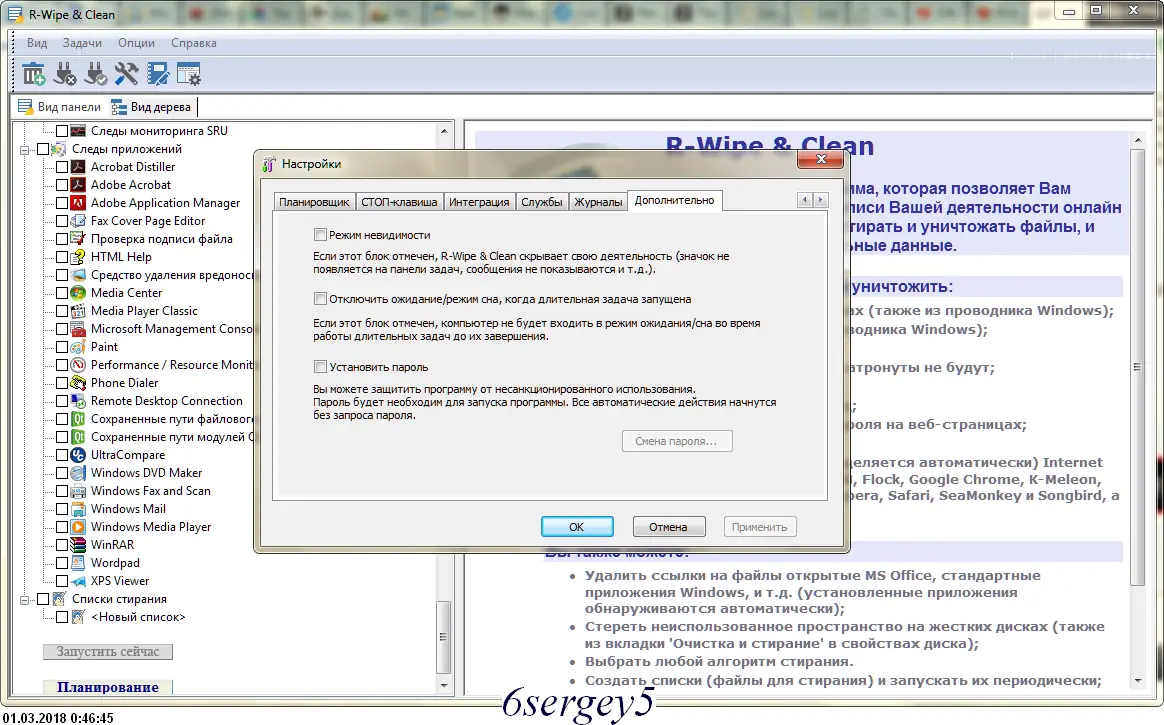Check Отключить ожидание/режим сна option
Viewport: 1164px width, 725px height.
(x=320, y=298)
